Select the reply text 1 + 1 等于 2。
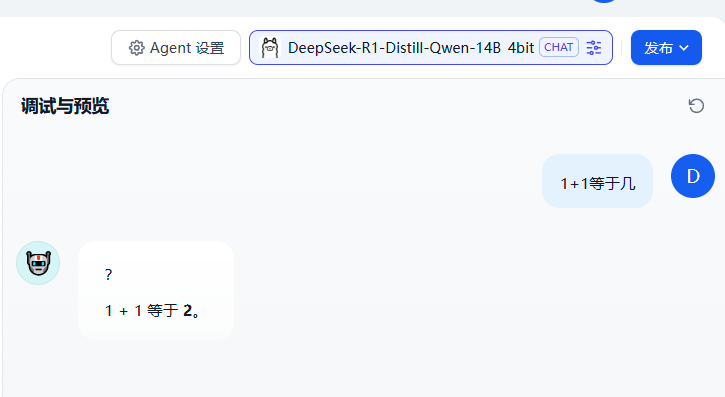 153,311
